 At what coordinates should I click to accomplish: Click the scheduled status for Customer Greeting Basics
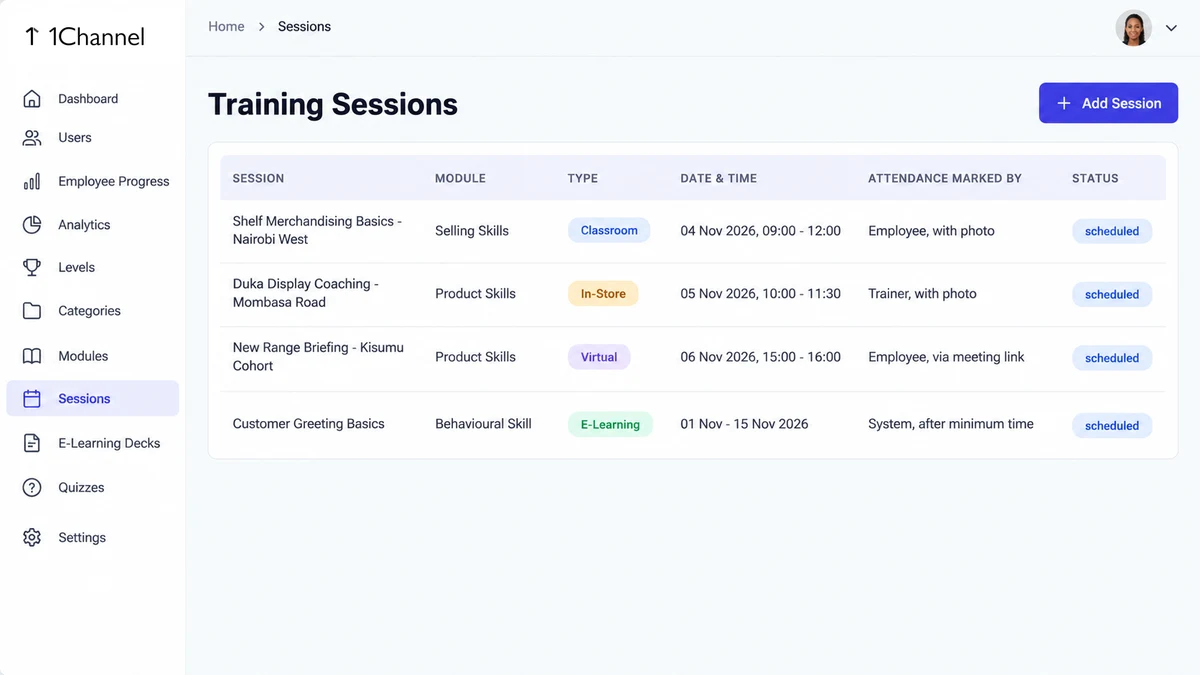click(x=1112, y=426)
